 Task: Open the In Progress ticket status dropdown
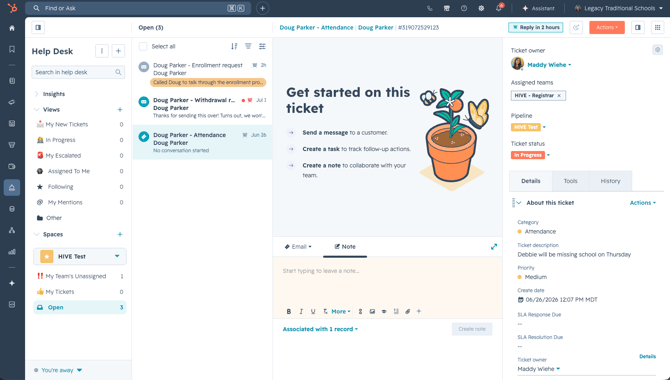coord(530,155)
